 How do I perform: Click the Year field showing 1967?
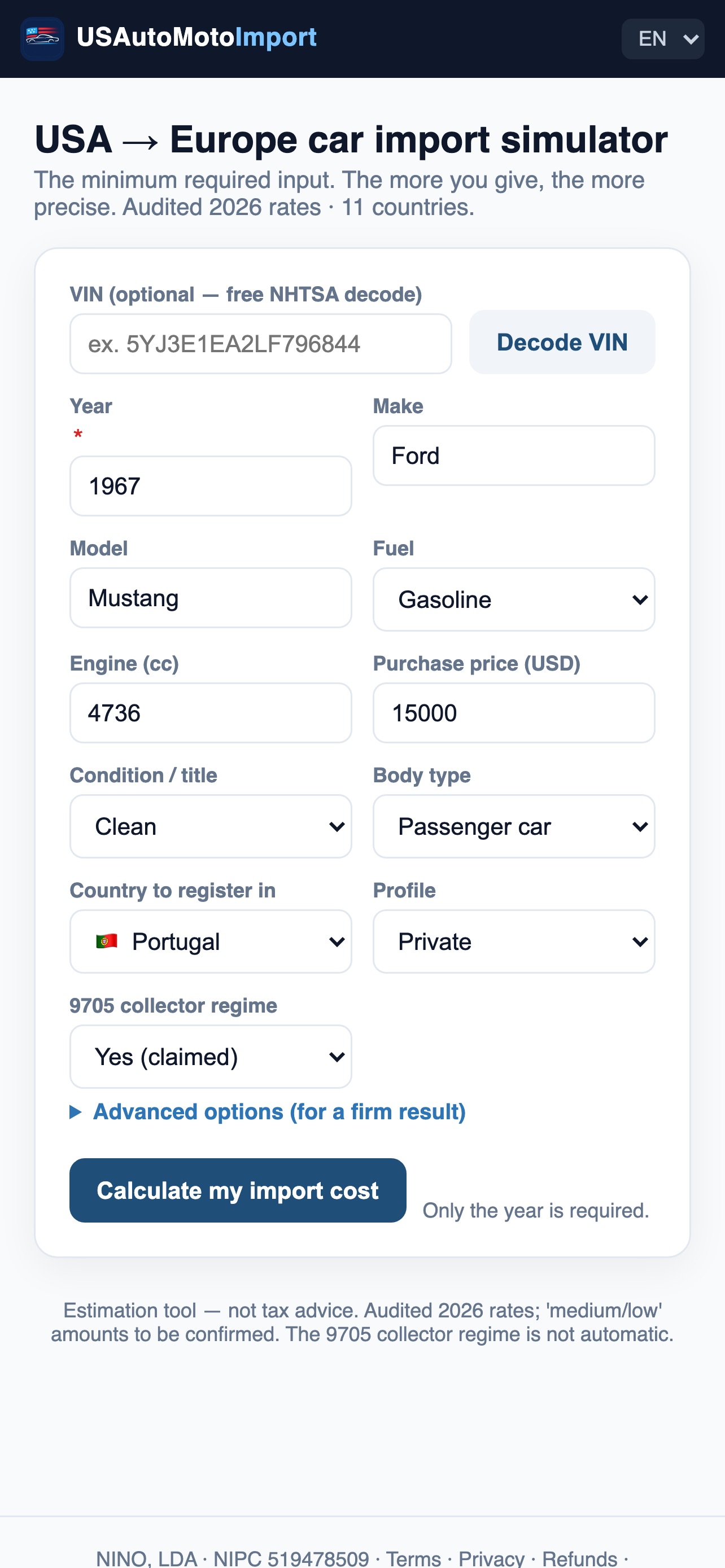tap(211, 486)
